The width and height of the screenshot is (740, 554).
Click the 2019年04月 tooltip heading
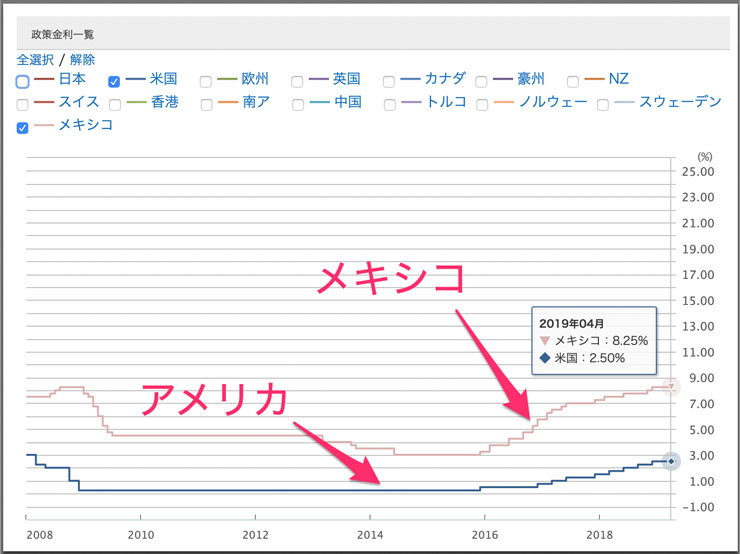tap(572, 324)
